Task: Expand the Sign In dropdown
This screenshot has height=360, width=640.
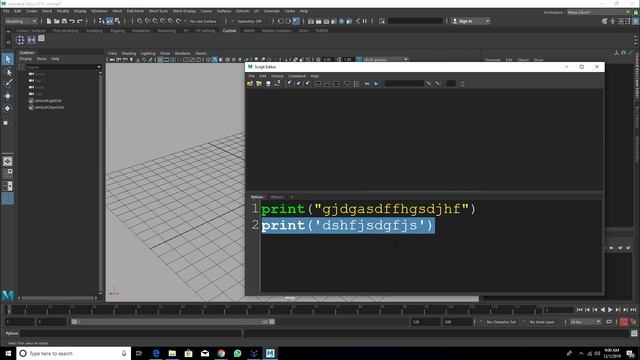Action: (x=487, y=21)
